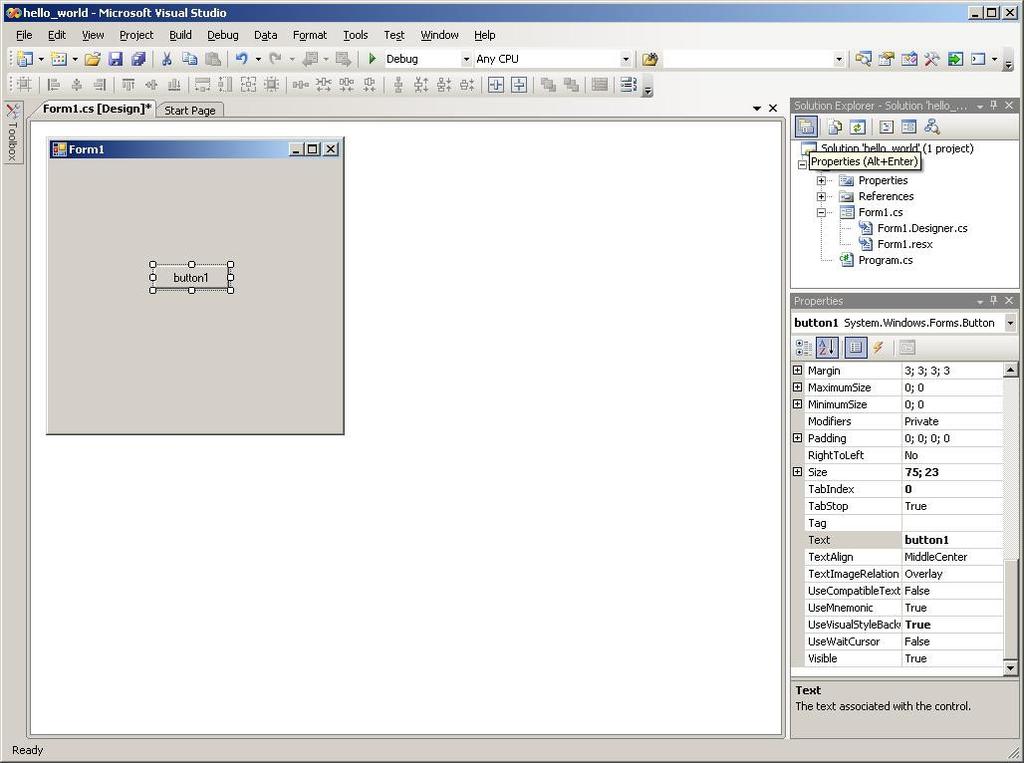
Task: Expand the Size property
Action: click(797, 472)
